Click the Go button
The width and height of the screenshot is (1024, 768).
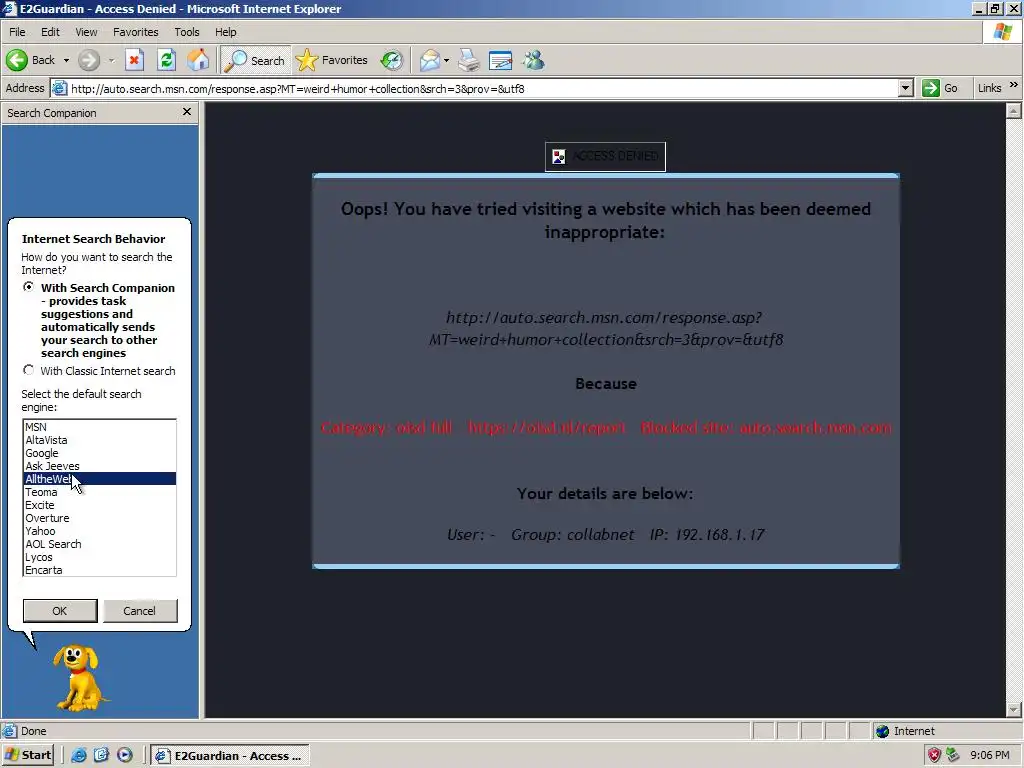[x=940, y=88]
